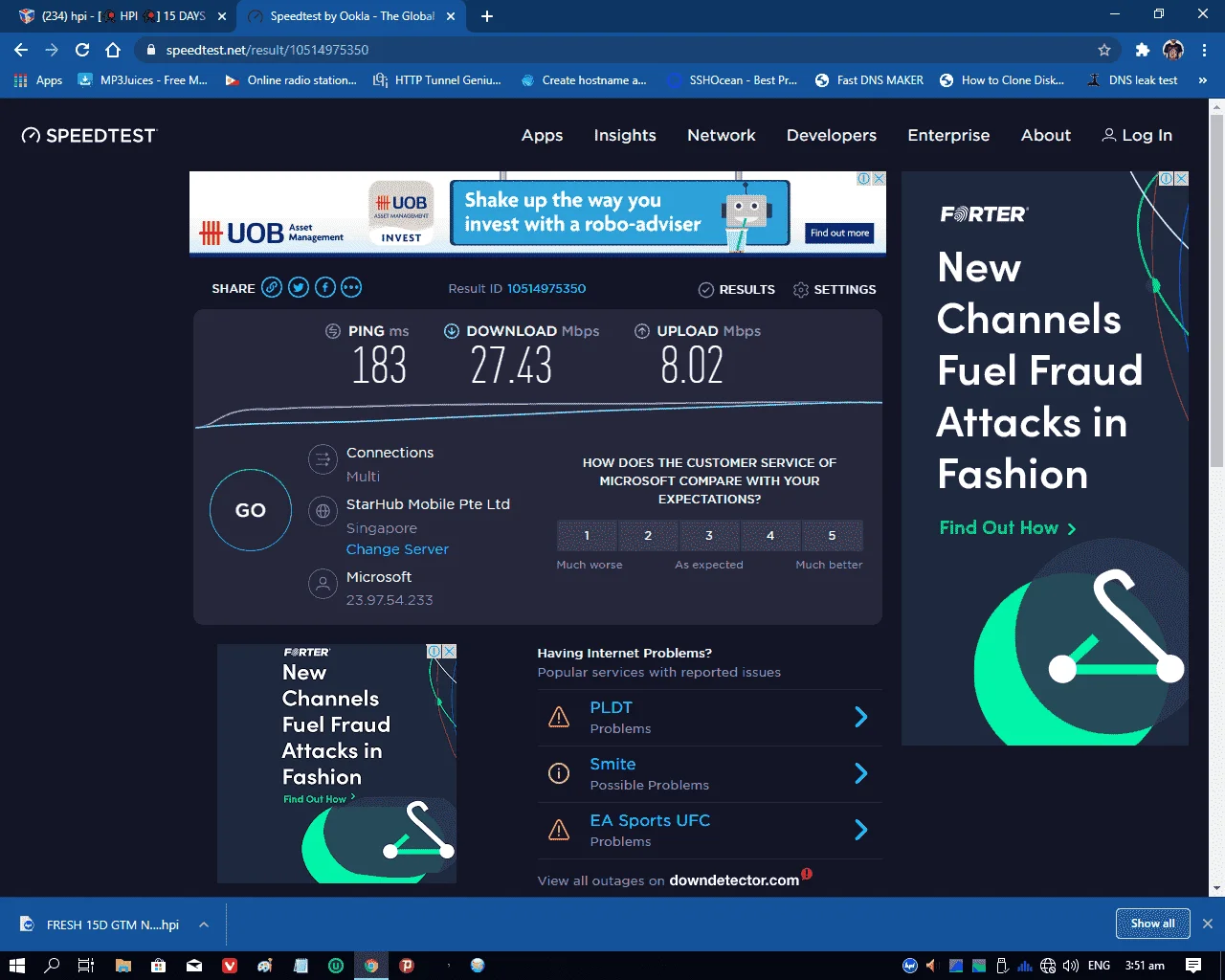Share the result on Facebook
This screenshot has width=1225, height=980.
click(x=325, y=288)
